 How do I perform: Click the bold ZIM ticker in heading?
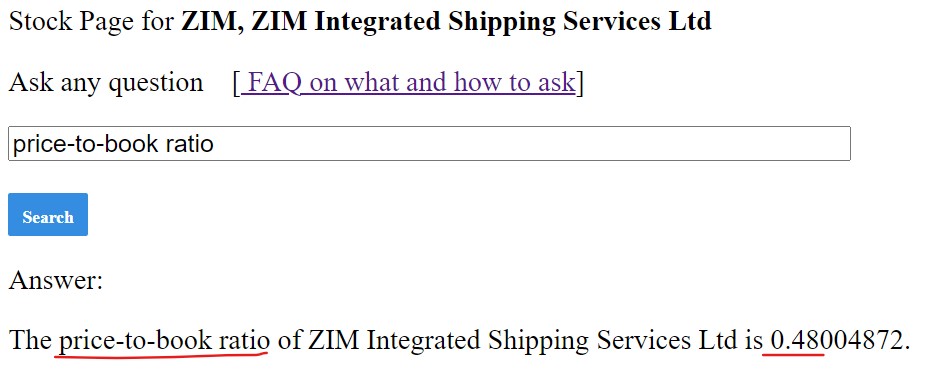pos(211,21)
